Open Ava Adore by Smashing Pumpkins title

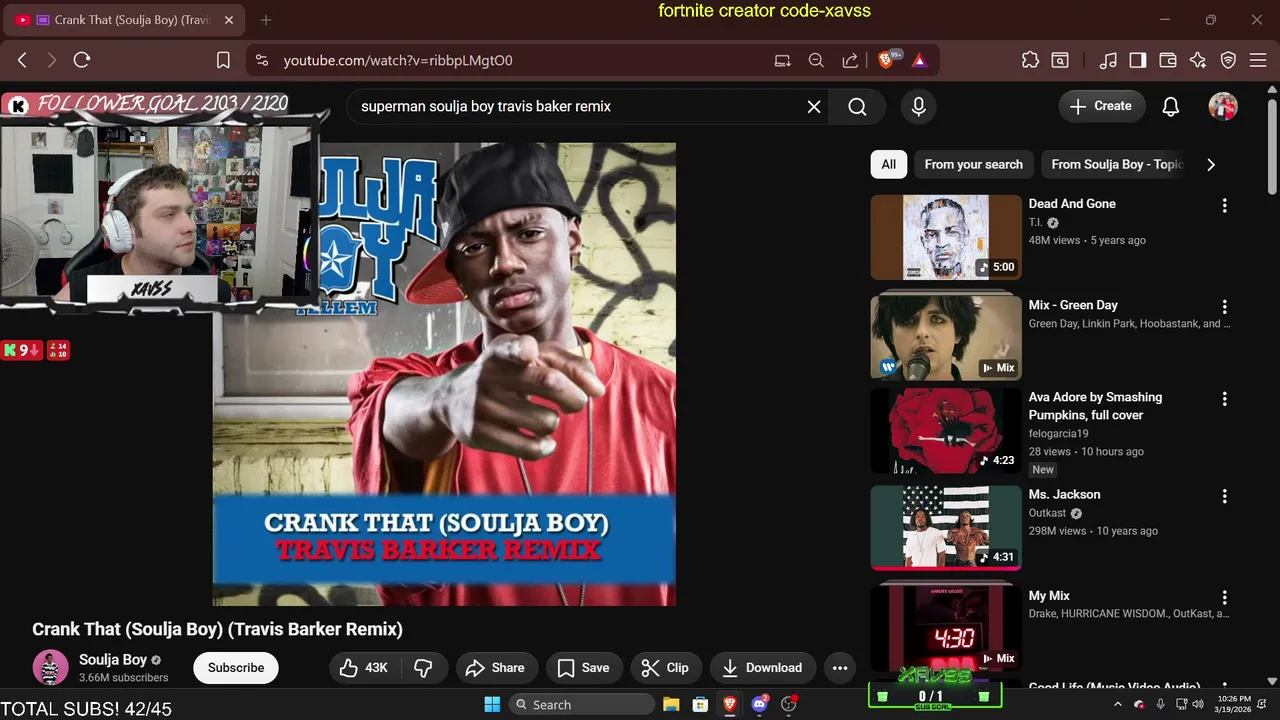[1095, 406]
